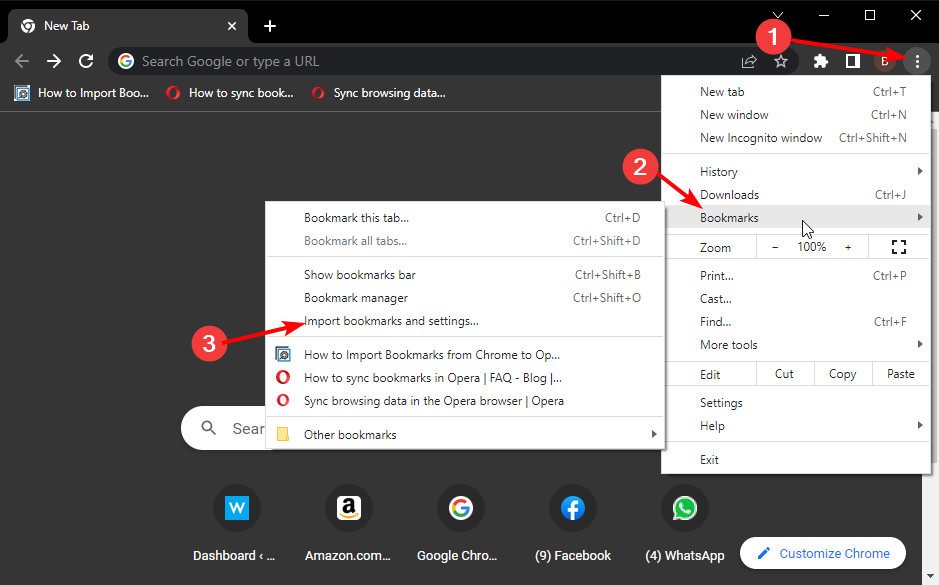Expand the Other bookmarks folder
Screen dimensions: 939x585
(x=350, y=435)
